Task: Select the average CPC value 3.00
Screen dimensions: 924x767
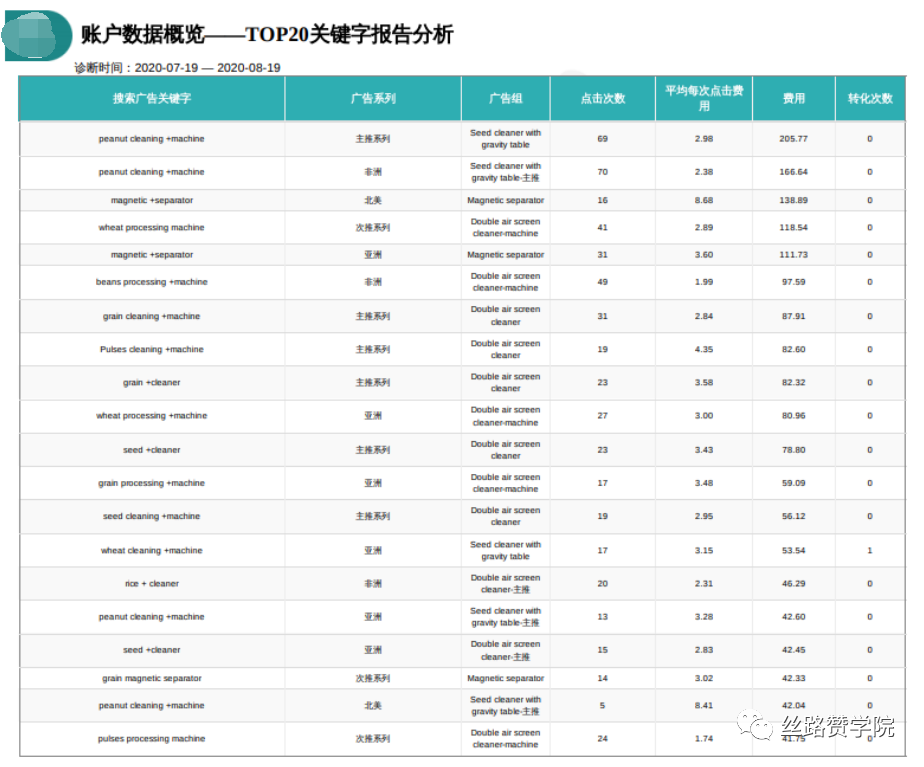Action: pos(704,415)
